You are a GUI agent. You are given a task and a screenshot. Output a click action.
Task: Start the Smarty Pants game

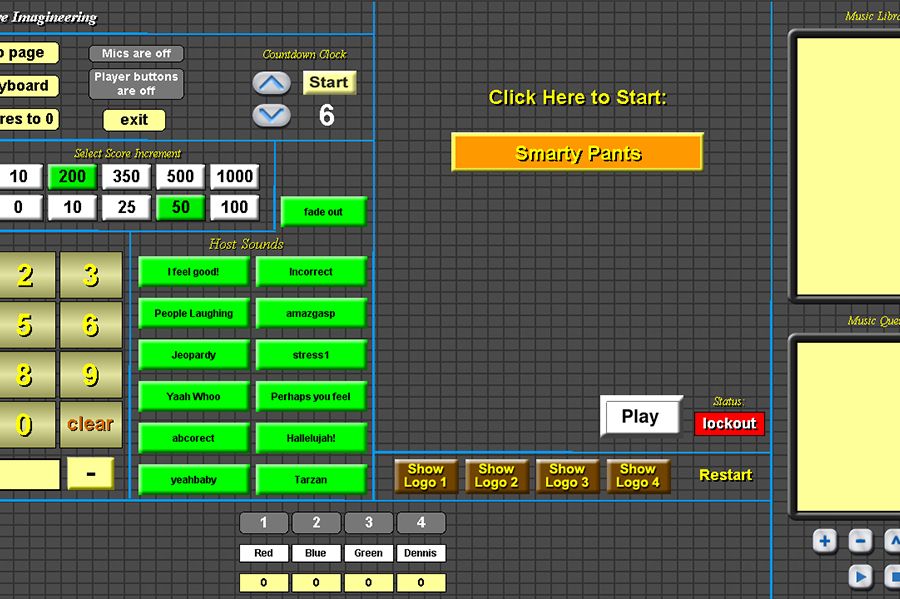pos(577,153)
